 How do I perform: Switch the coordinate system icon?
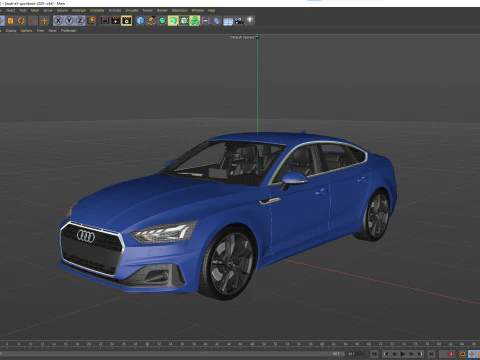click(x=91, y=21)
